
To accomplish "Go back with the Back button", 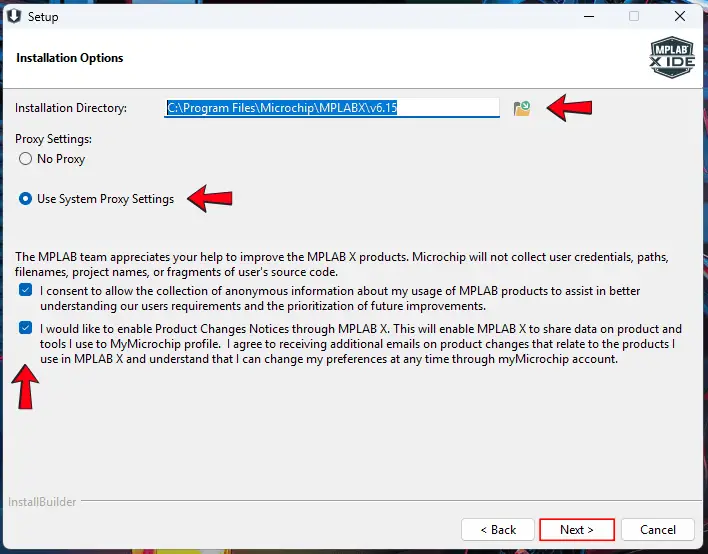I will [498, 529].
